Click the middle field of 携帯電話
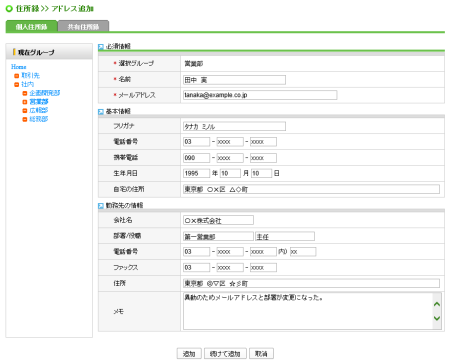Viewport: 450px width, 363px height. click(x=230, y=158)
